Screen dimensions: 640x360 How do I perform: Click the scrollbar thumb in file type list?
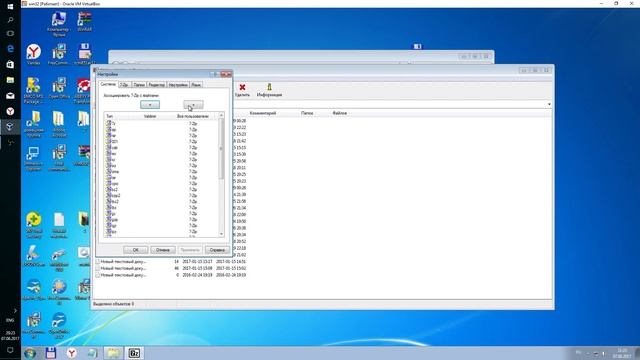coord(221,149)
